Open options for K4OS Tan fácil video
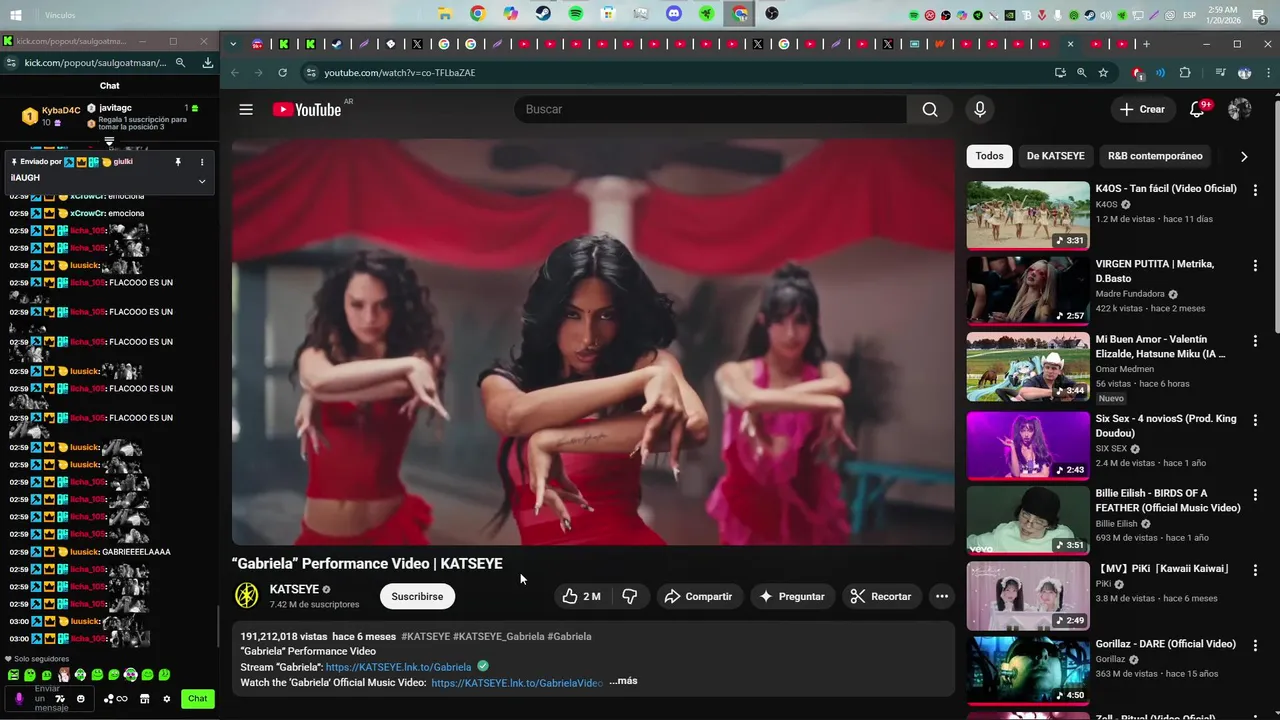The image size is (1280, 720). (1255, 189)
